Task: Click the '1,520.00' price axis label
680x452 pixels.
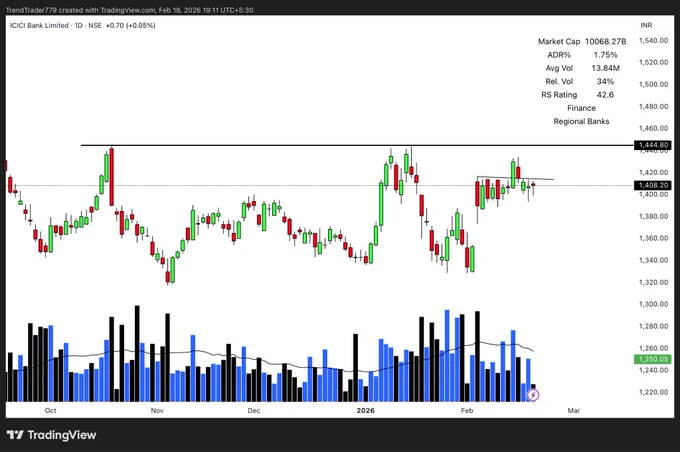Action: click(654, 62)
